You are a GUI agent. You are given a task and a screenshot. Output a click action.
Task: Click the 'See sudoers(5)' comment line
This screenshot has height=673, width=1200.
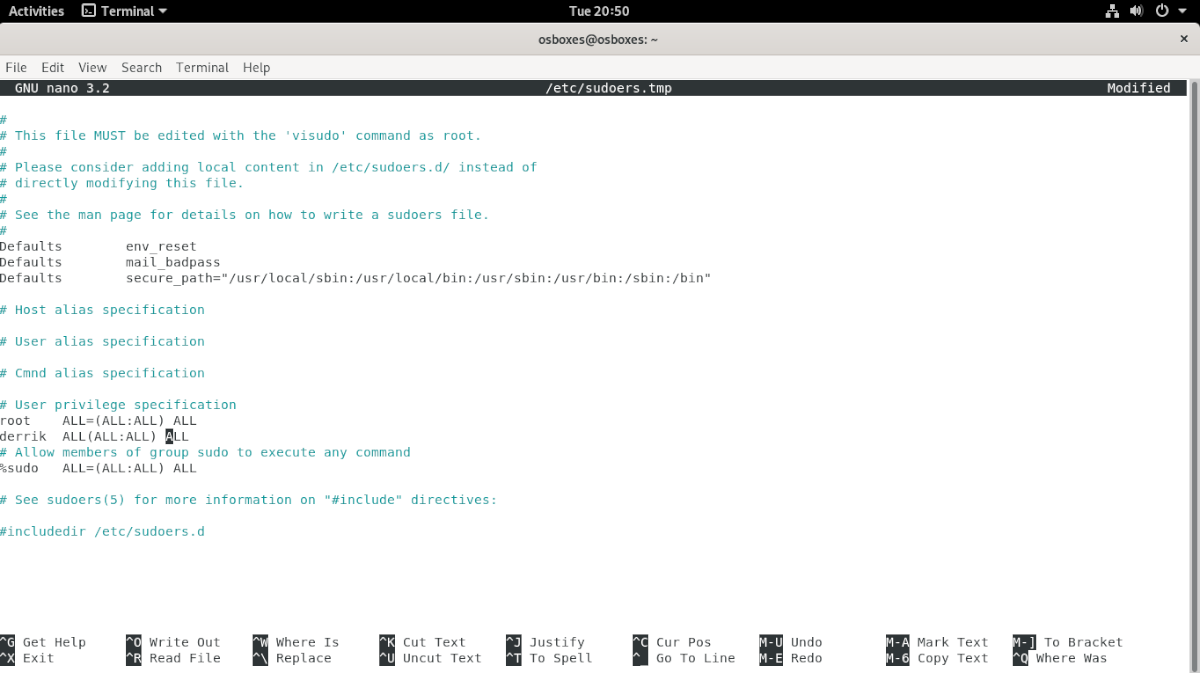coord(248,500)
